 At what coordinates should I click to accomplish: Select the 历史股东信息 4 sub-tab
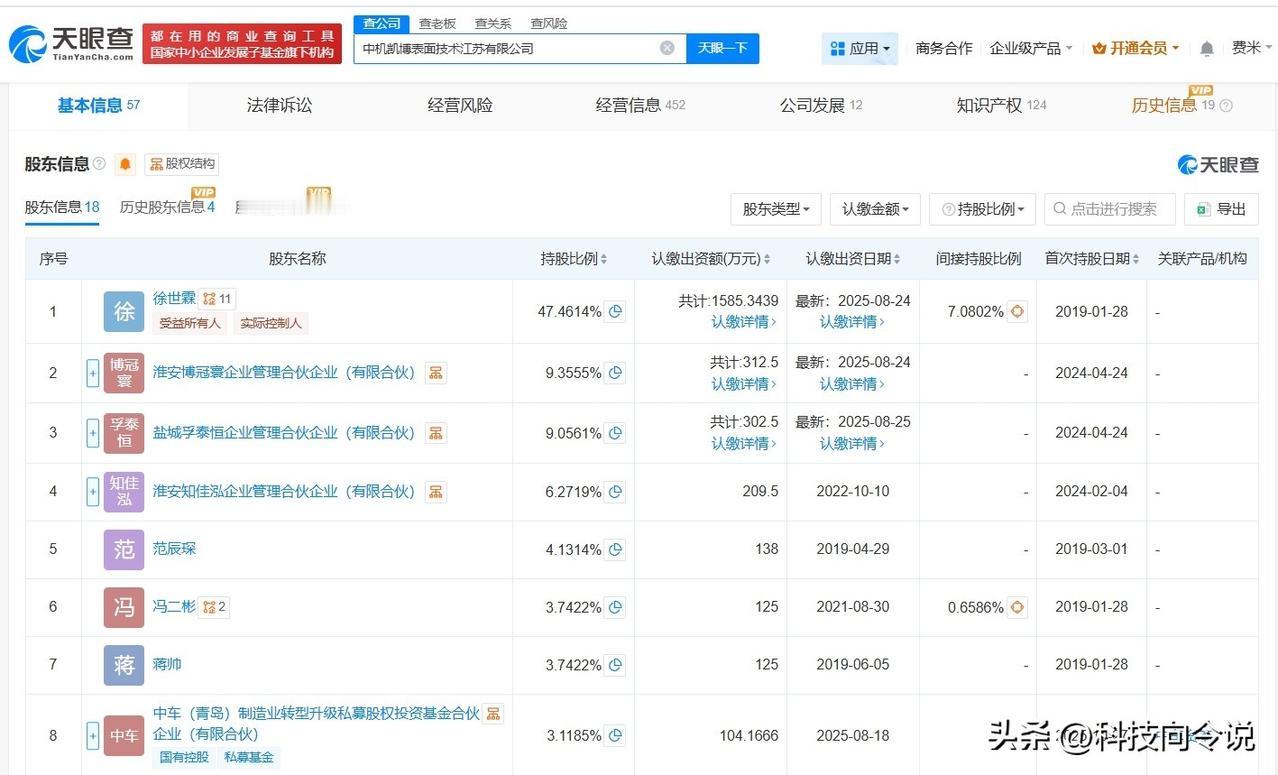pos(167,207)
